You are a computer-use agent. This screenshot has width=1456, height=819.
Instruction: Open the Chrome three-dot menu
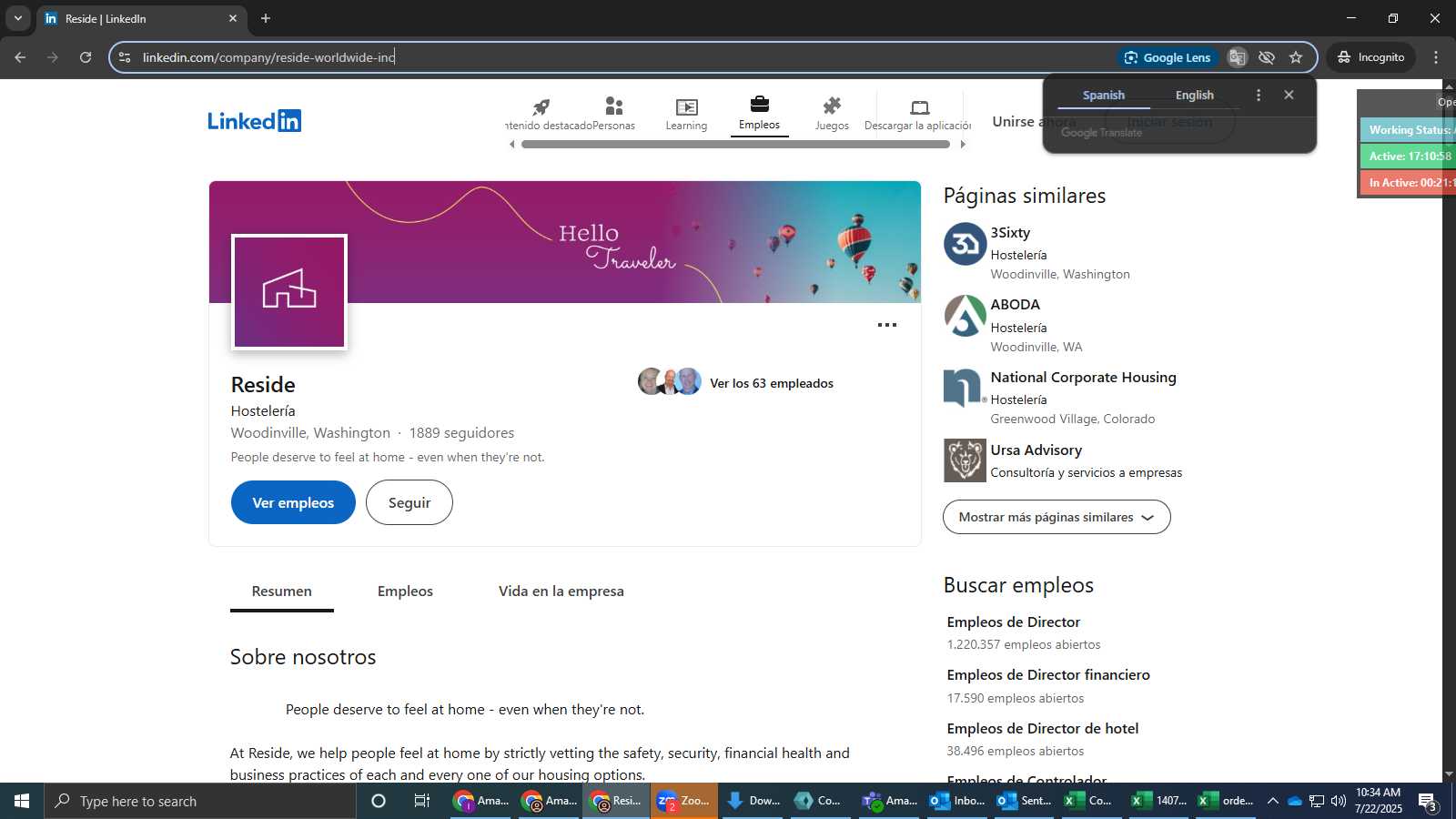tap(1436, 57)
